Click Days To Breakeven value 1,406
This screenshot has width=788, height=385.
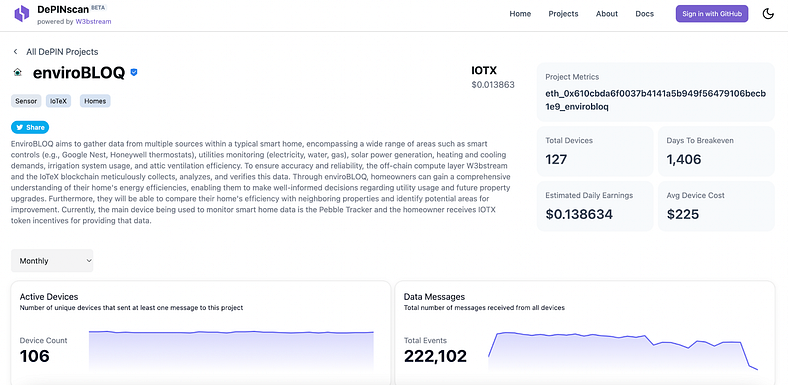pyautogui.click(x=683, y=159)
